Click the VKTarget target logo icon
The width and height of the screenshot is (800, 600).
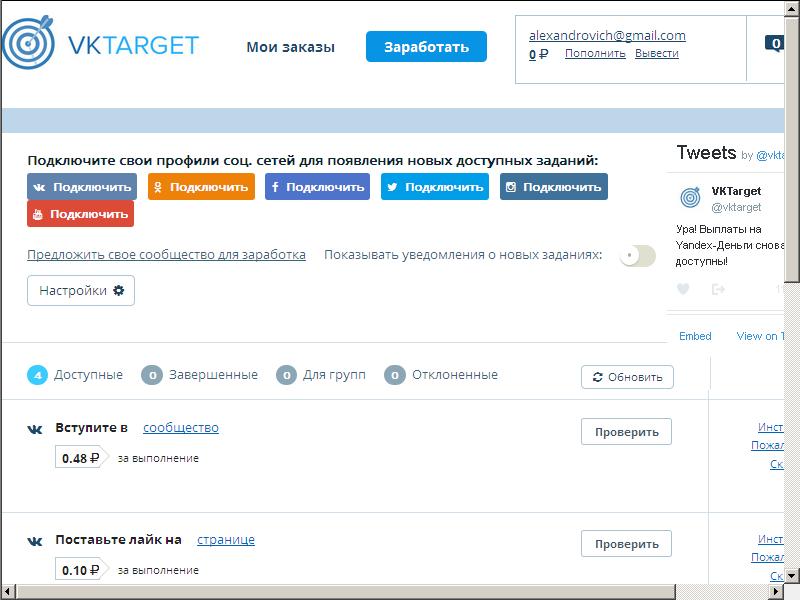(28, 42)
